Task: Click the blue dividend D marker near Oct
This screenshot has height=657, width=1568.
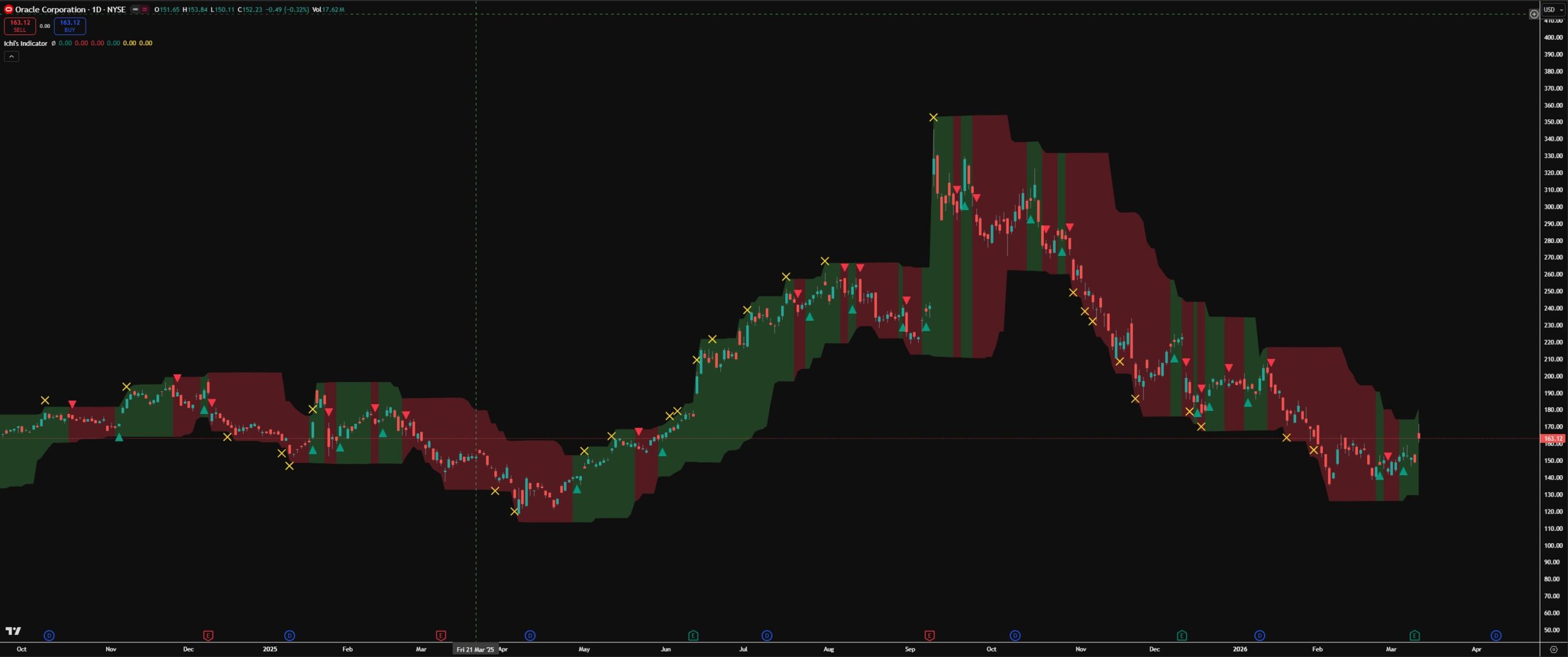Action: tap(49, 636)
